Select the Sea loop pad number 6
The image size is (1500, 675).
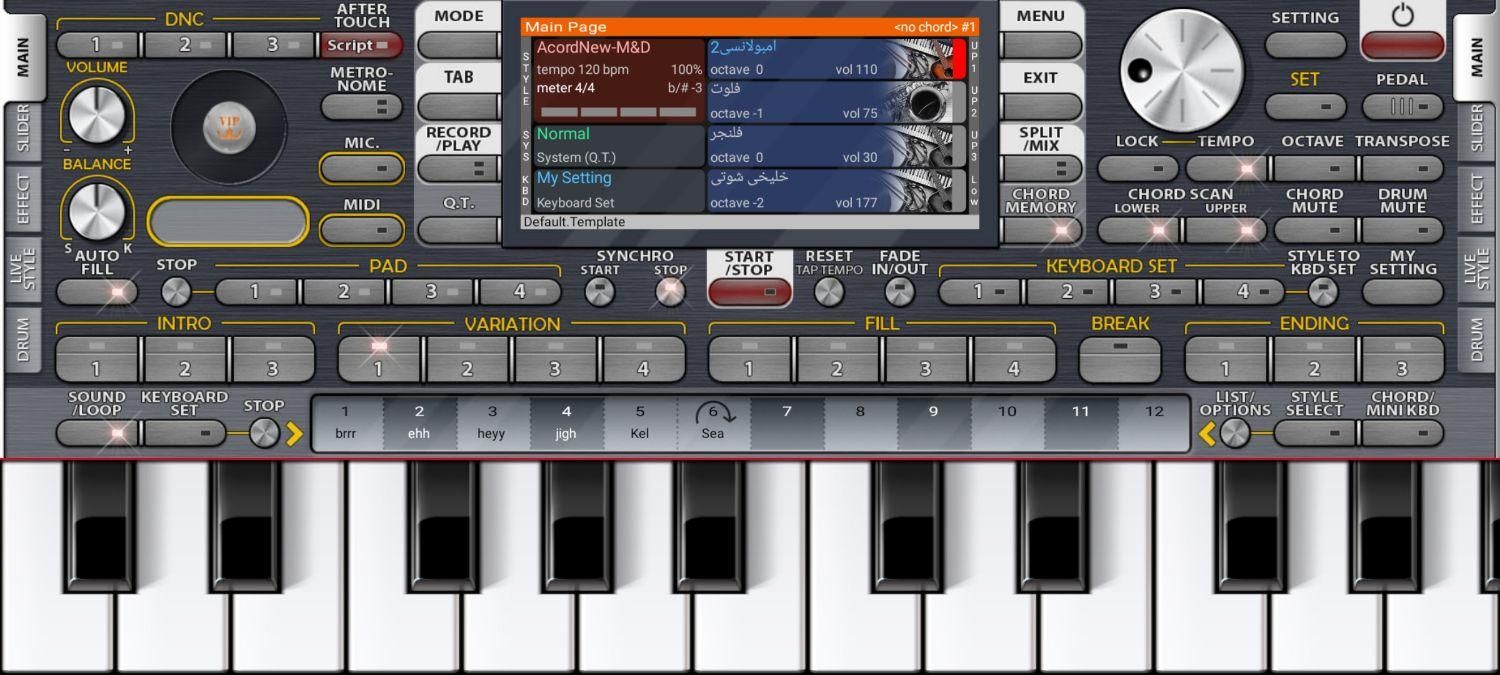(713, 422)
